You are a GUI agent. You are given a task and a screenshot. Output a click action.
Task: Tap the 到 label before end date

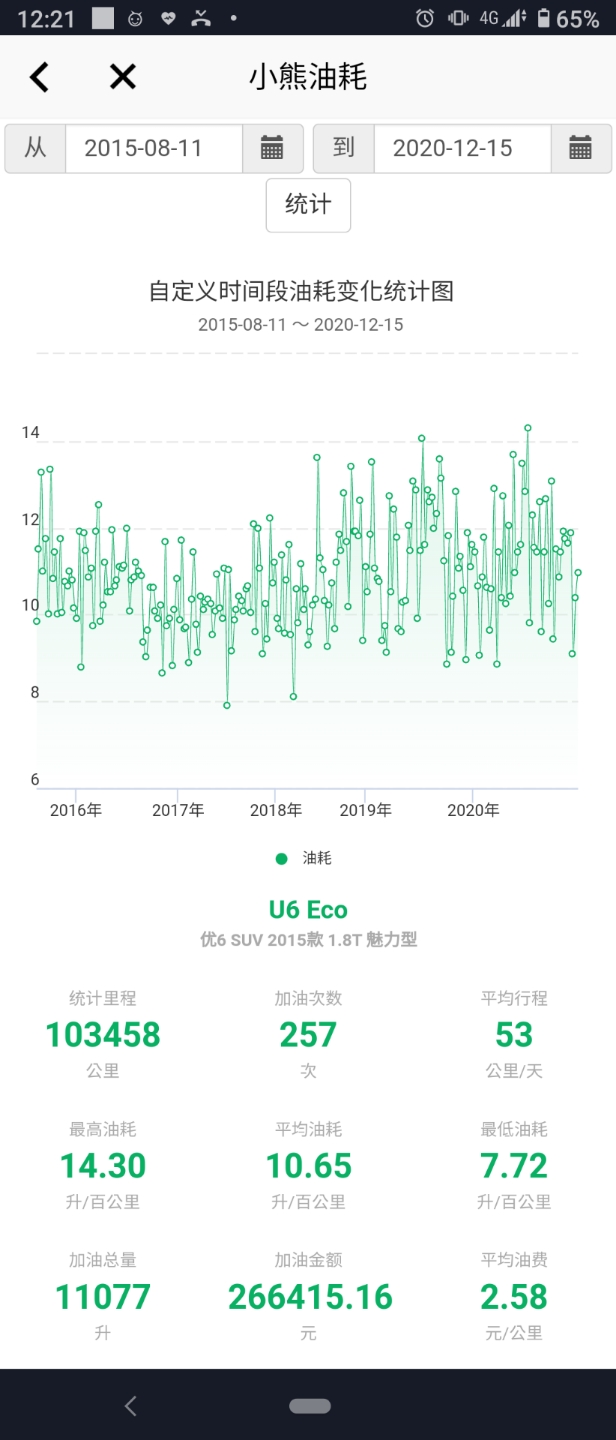(x=344, y=149)
